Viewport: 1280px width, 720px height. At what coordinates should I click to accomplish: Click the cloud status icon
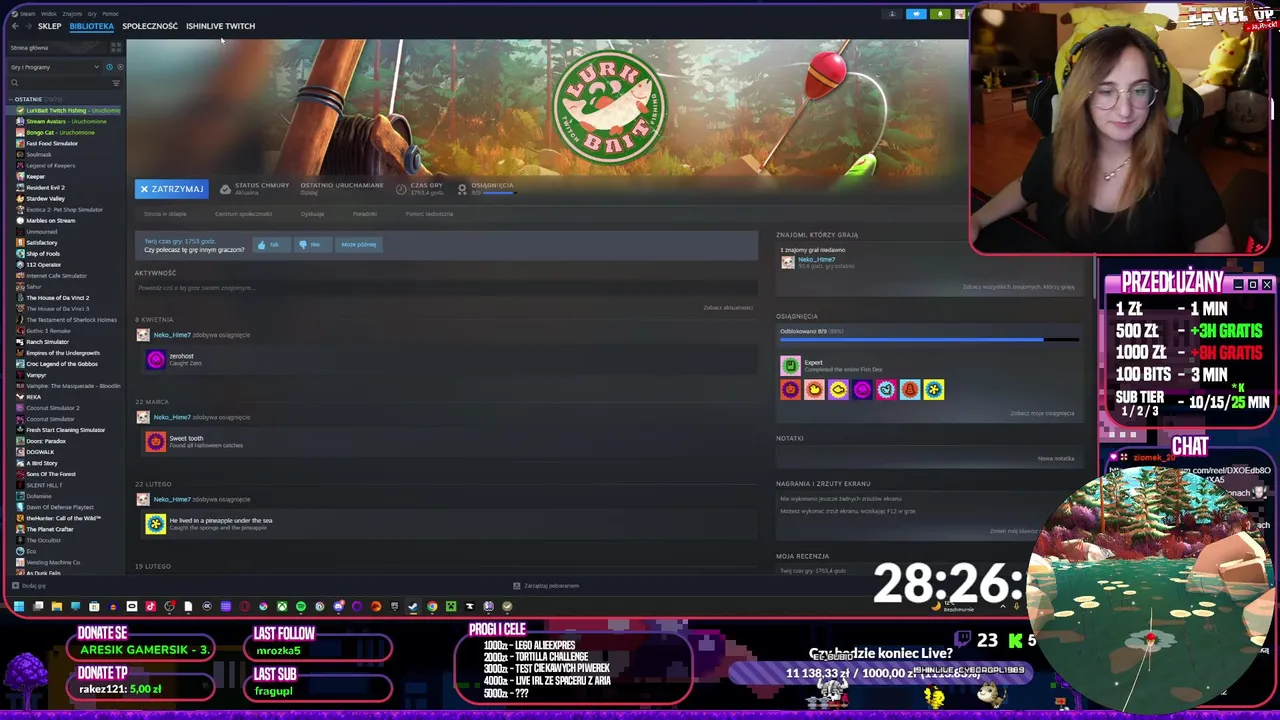tap(225, 189)
